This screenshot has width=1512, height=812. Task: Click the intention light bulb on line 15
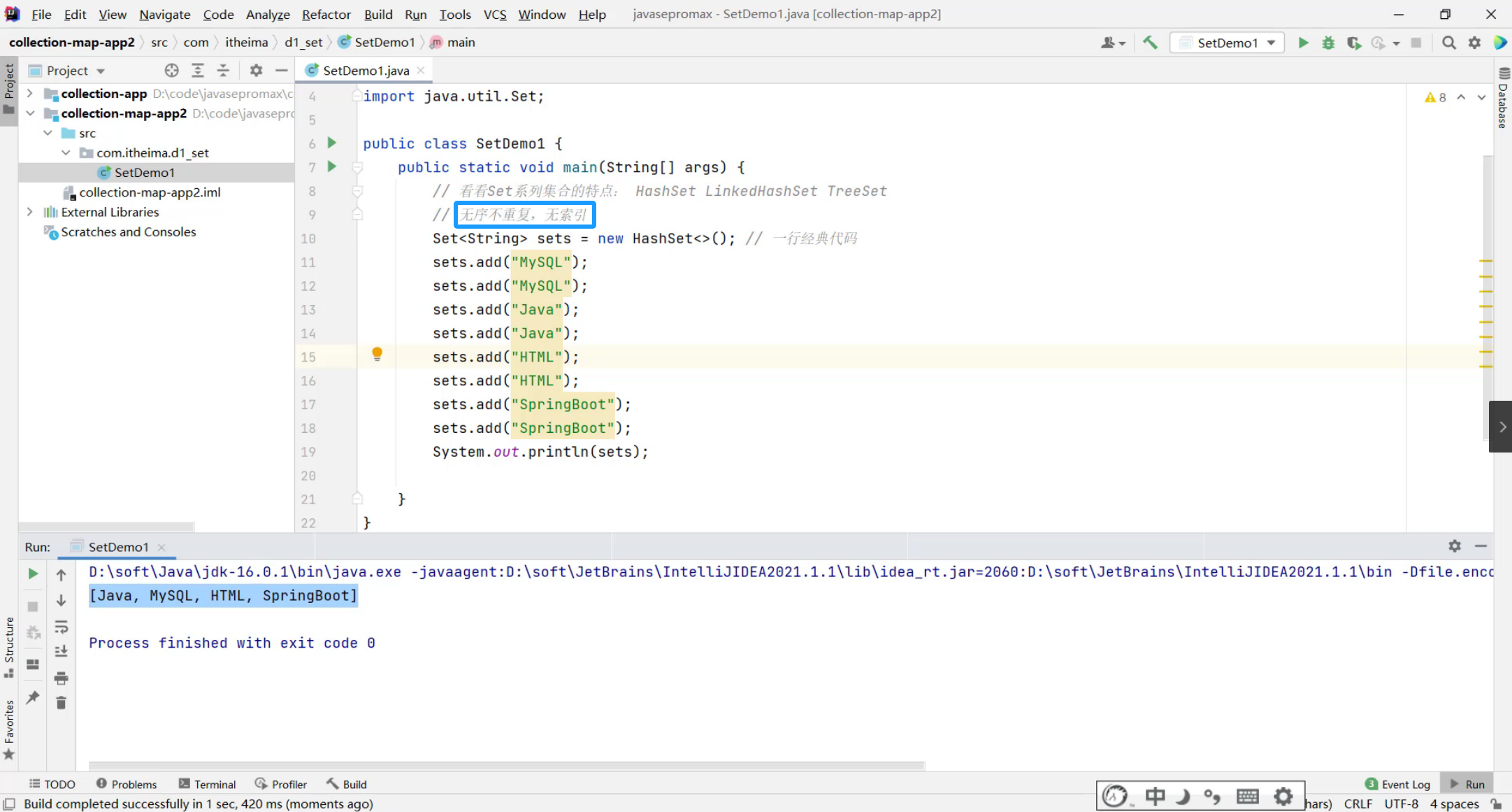coord(377,354)
